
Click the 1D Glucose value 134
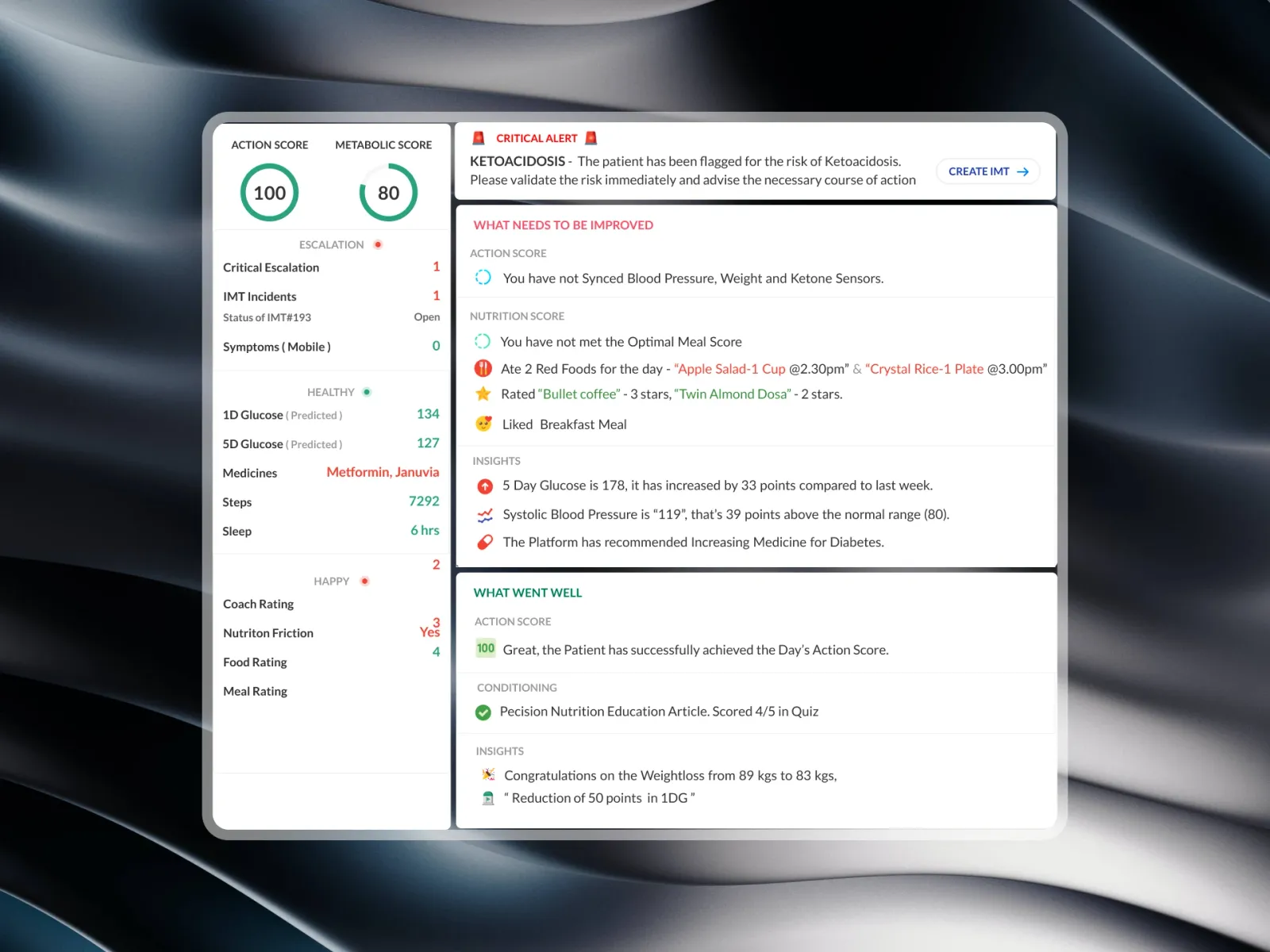428,414
